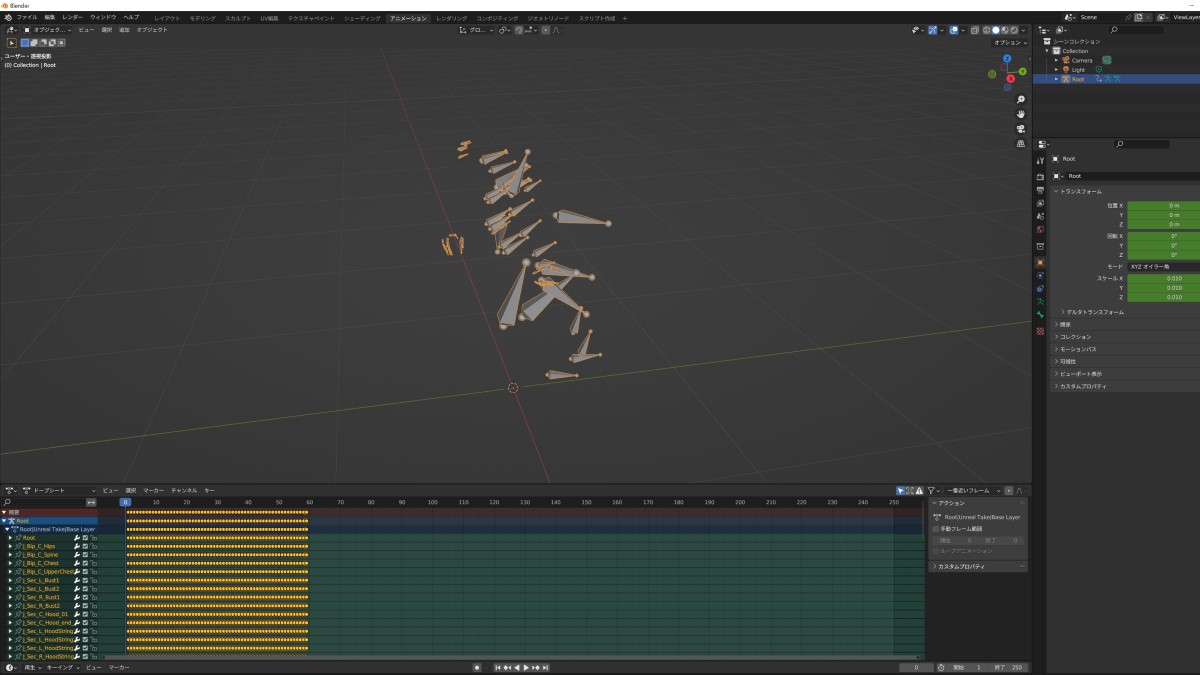Open the Render menu
This screenshot has height=675, width=1200.
(73, 17)
